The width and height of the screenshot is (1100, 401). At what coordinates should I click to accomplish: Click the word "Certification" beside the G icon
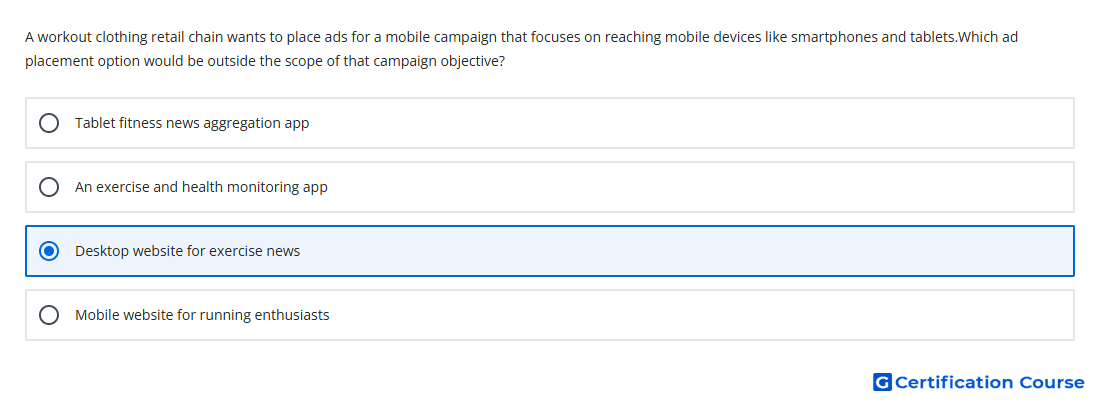pos(954,382)
